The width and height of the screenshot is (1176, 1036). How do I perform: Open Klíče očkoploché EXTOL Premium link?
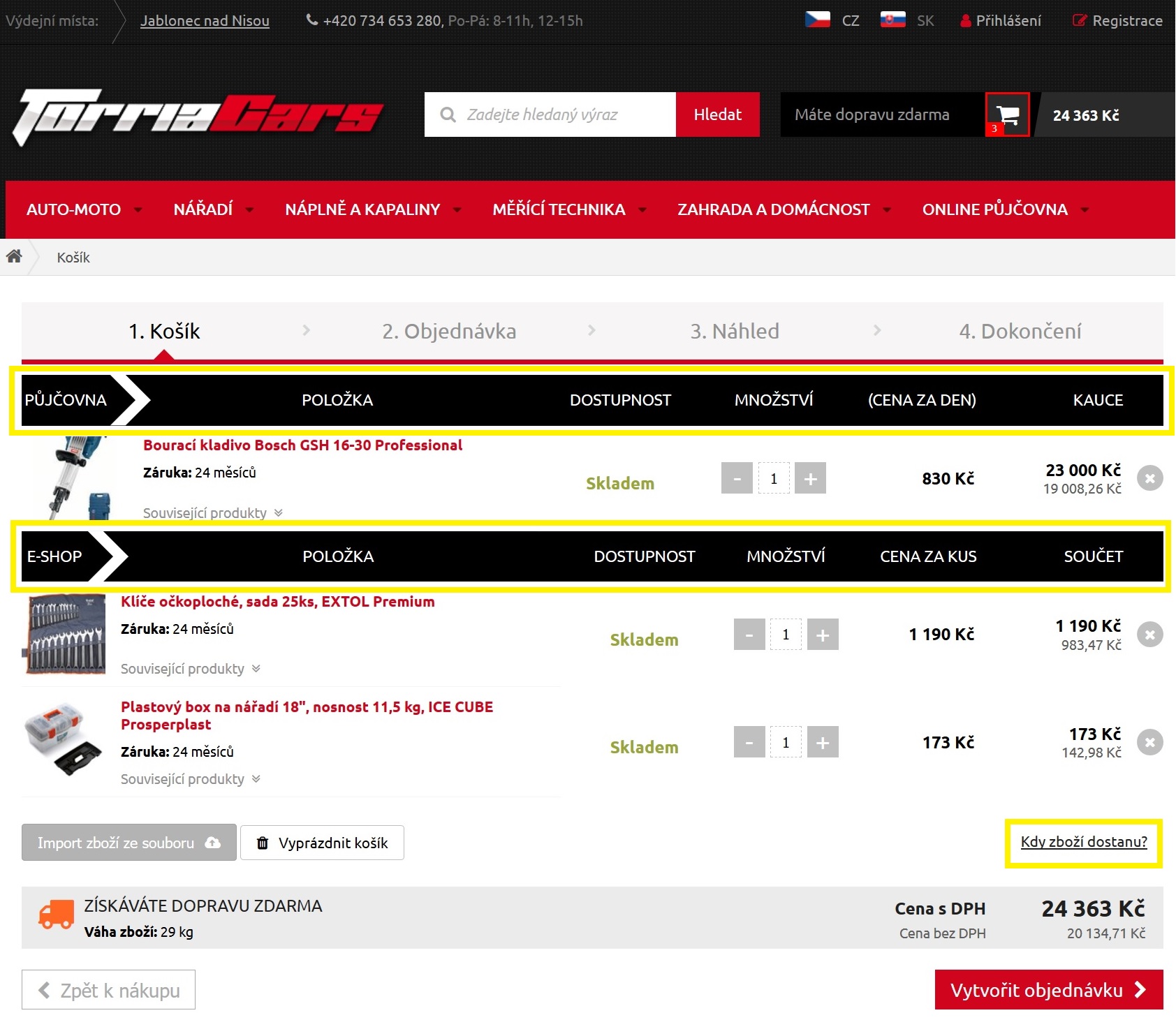point(278,602)
